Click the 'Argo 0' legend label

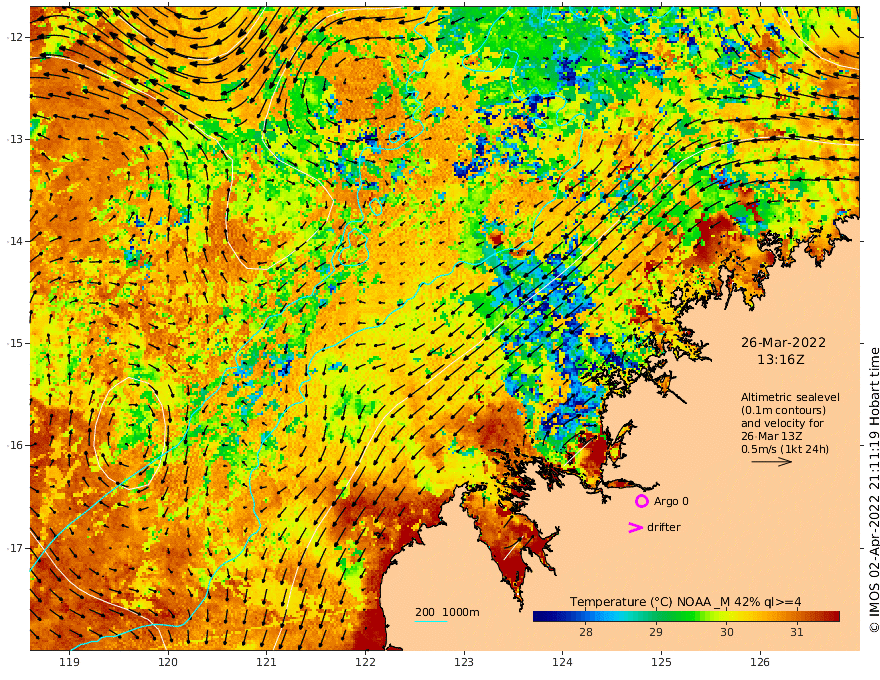(x=671, y=501)
